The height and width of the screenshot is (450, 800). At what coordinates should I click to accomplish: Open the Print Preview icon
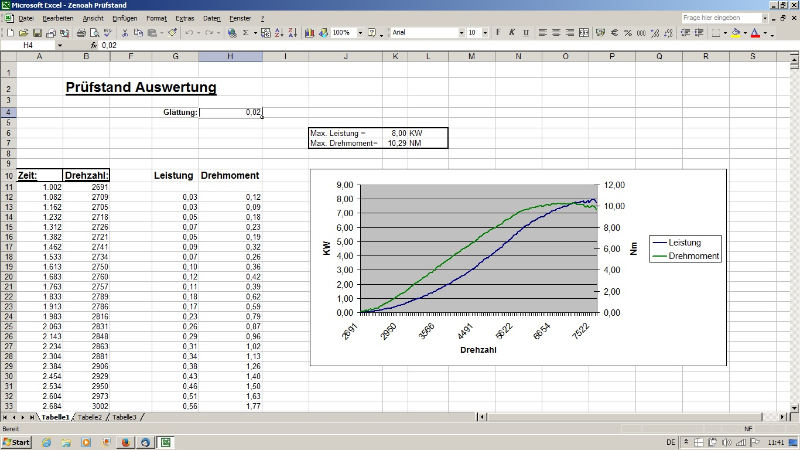pos(89,33)
